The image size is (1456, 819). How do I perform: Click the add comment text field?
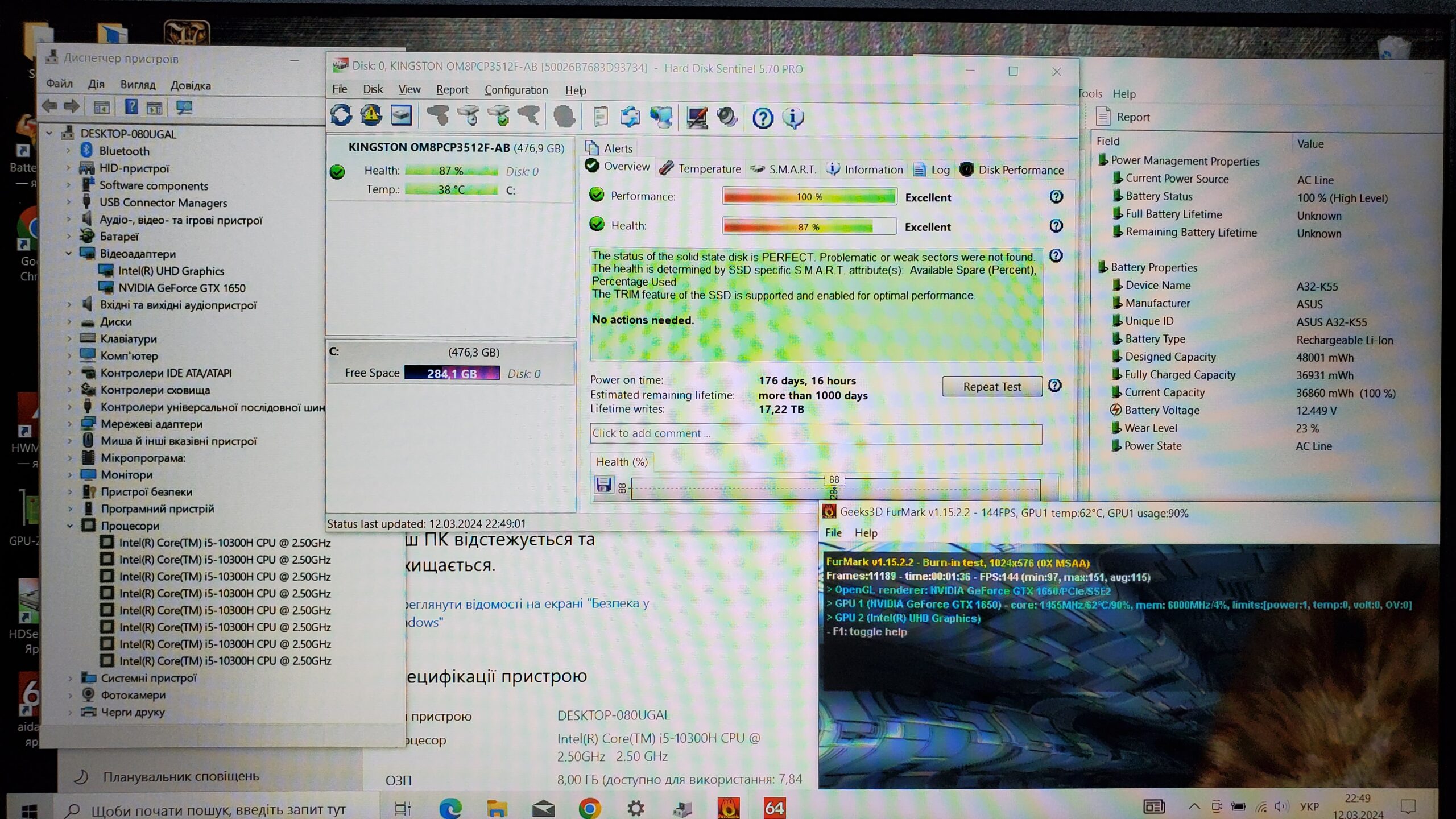816,433
